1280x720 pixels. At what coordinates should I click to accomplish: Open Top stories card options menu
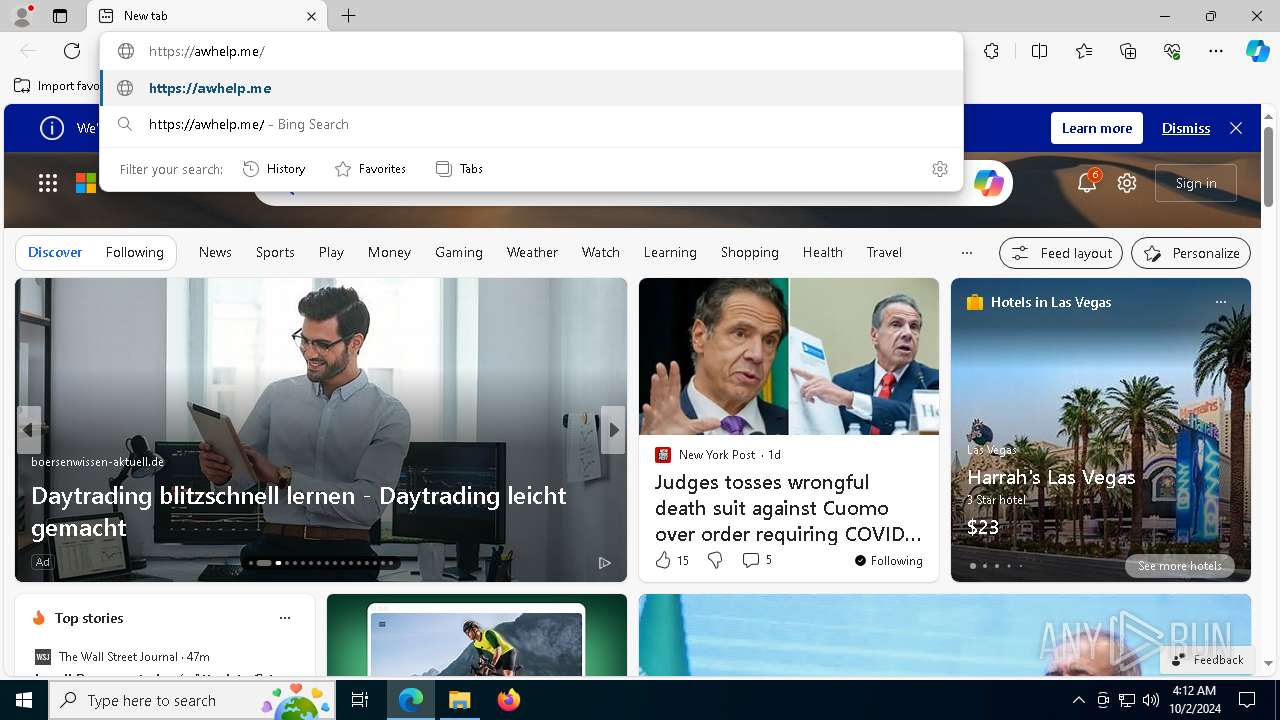pyautogui.click(x=285, y=618)
